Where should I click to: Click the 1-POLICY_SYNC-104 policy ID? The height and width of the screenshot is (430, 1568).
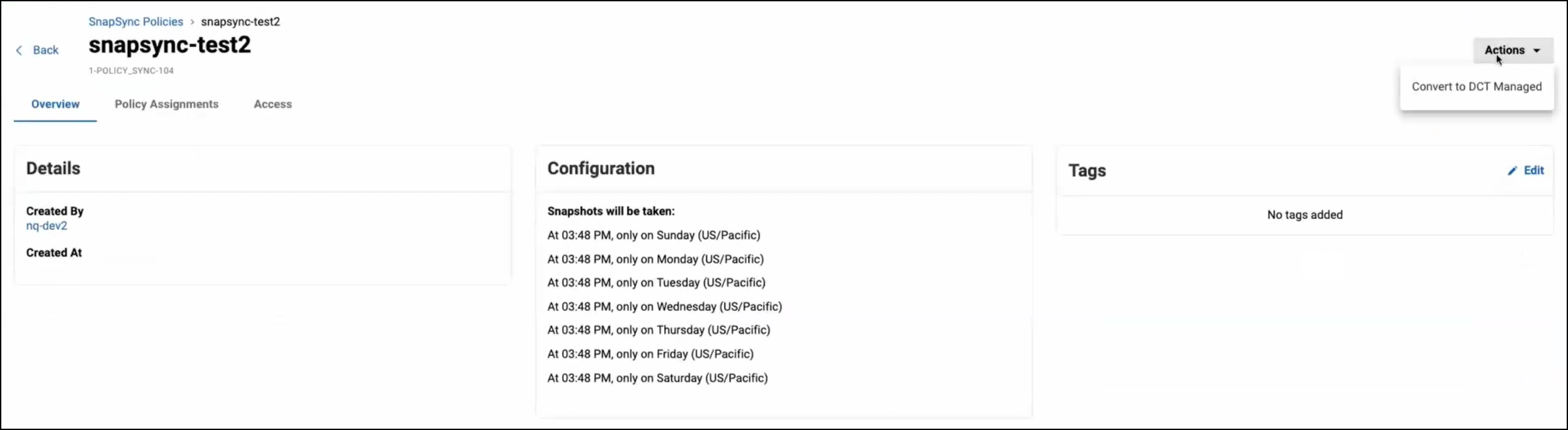click(x=131, y=70)
